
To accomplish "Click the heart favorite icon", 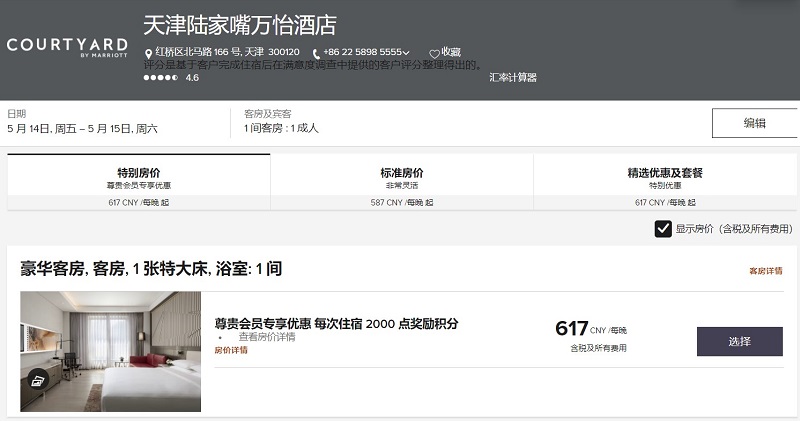I will click(x=434, y=54).
